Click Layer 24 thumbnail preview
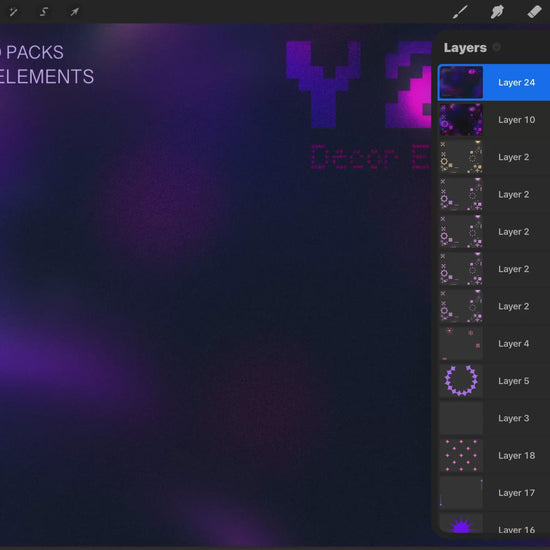The width and height of the screenshot is (550, 550). 461,82
